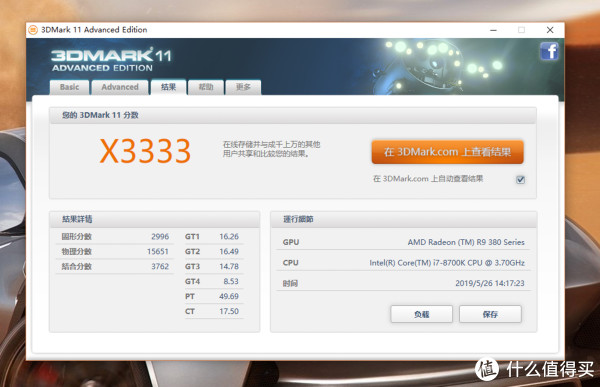Viewport: 600px width, 387px height.
Task: Click the 保存 save button
Action: click(x=490, y=314)
